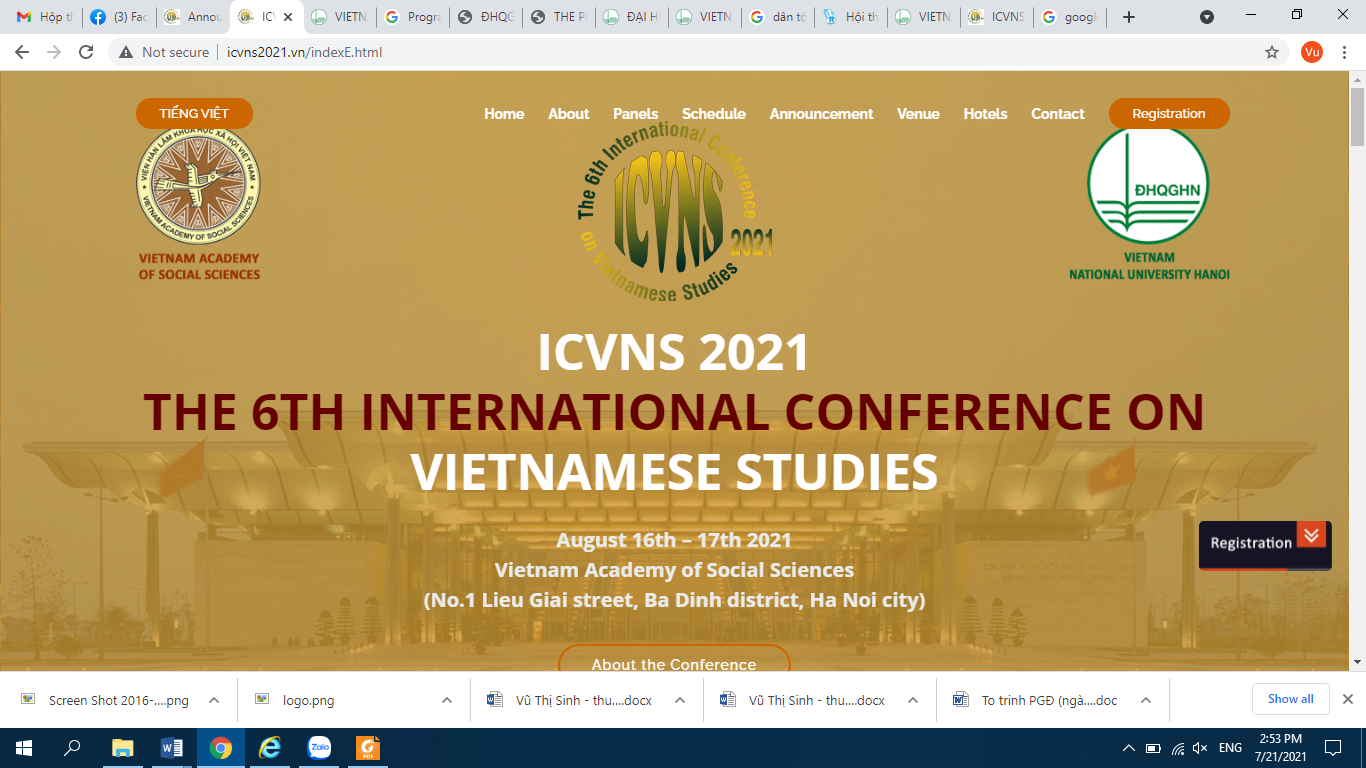Viewport: 1366px width, 768px height.
Task: Expand options for first Vũ Thị Sinh docx
Action: coord(680,700)
